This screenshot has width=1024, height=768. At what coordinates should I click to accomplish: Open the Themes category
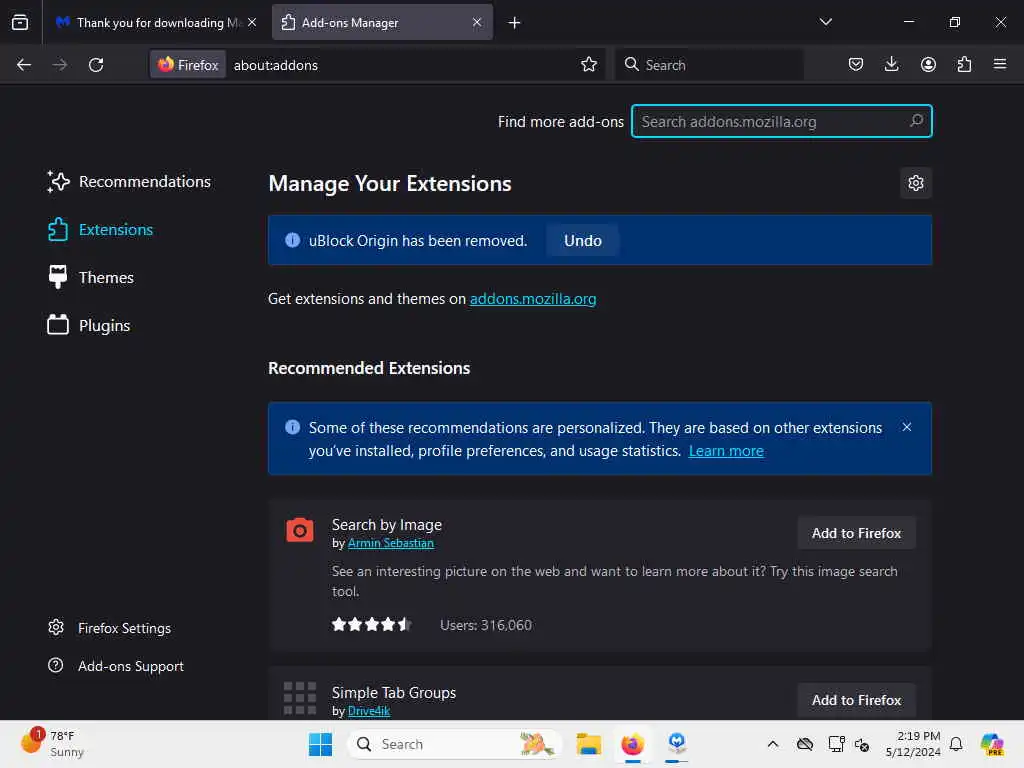91,278
